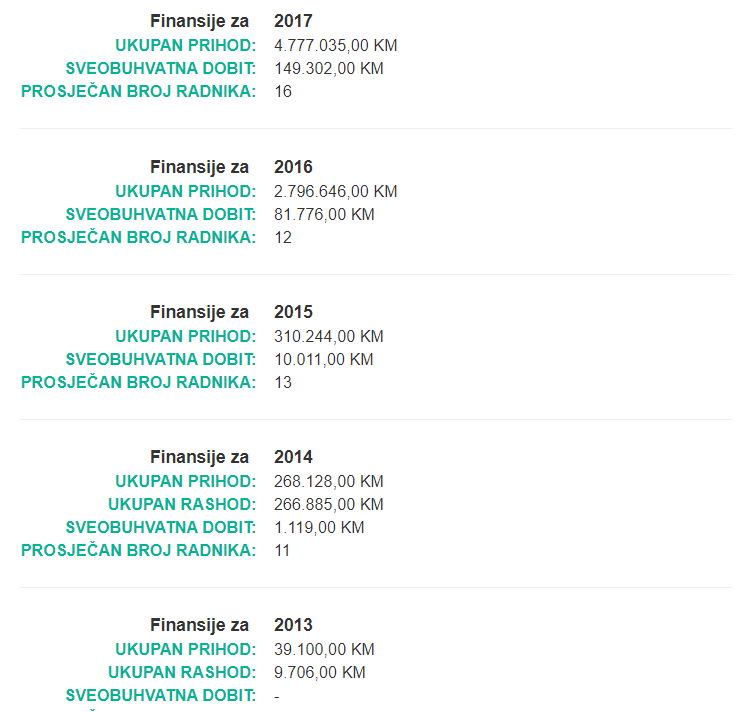Click the 2016 PROSJEČAN BROJ RADNIKA label
The width and height of the screenshot is (745, 712).
(138, 237)
